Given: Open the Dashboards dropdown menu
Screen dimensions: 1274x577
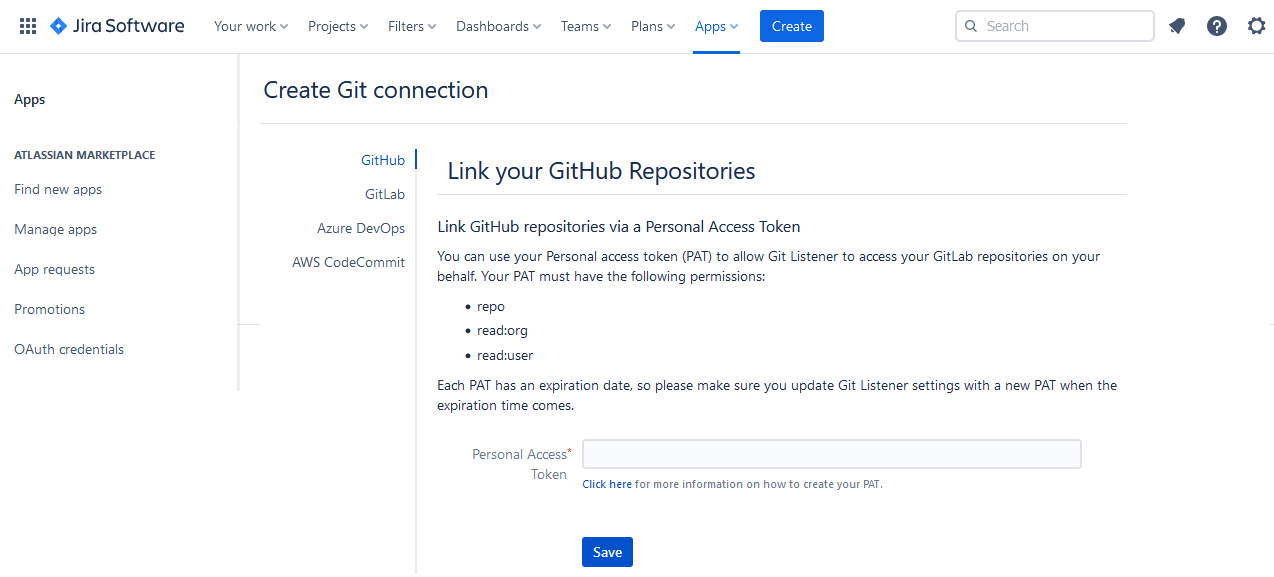Looking at the screenshot, I should coord(498,26).
